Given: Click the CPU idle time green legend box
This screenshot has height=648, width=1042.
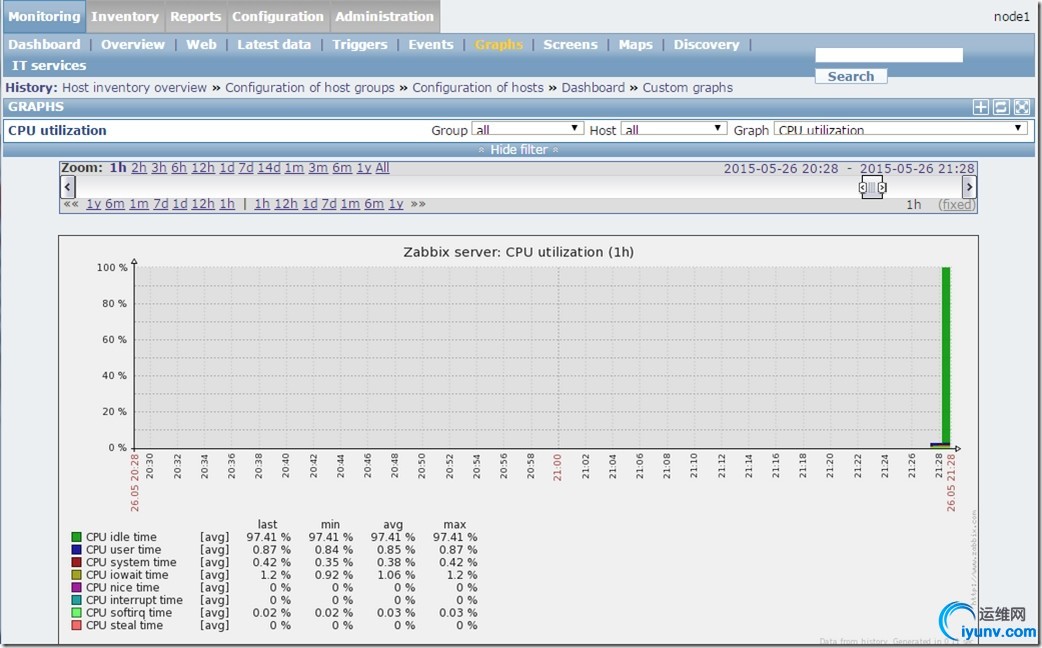Looking at the screenshot, I should click(76, 537).
